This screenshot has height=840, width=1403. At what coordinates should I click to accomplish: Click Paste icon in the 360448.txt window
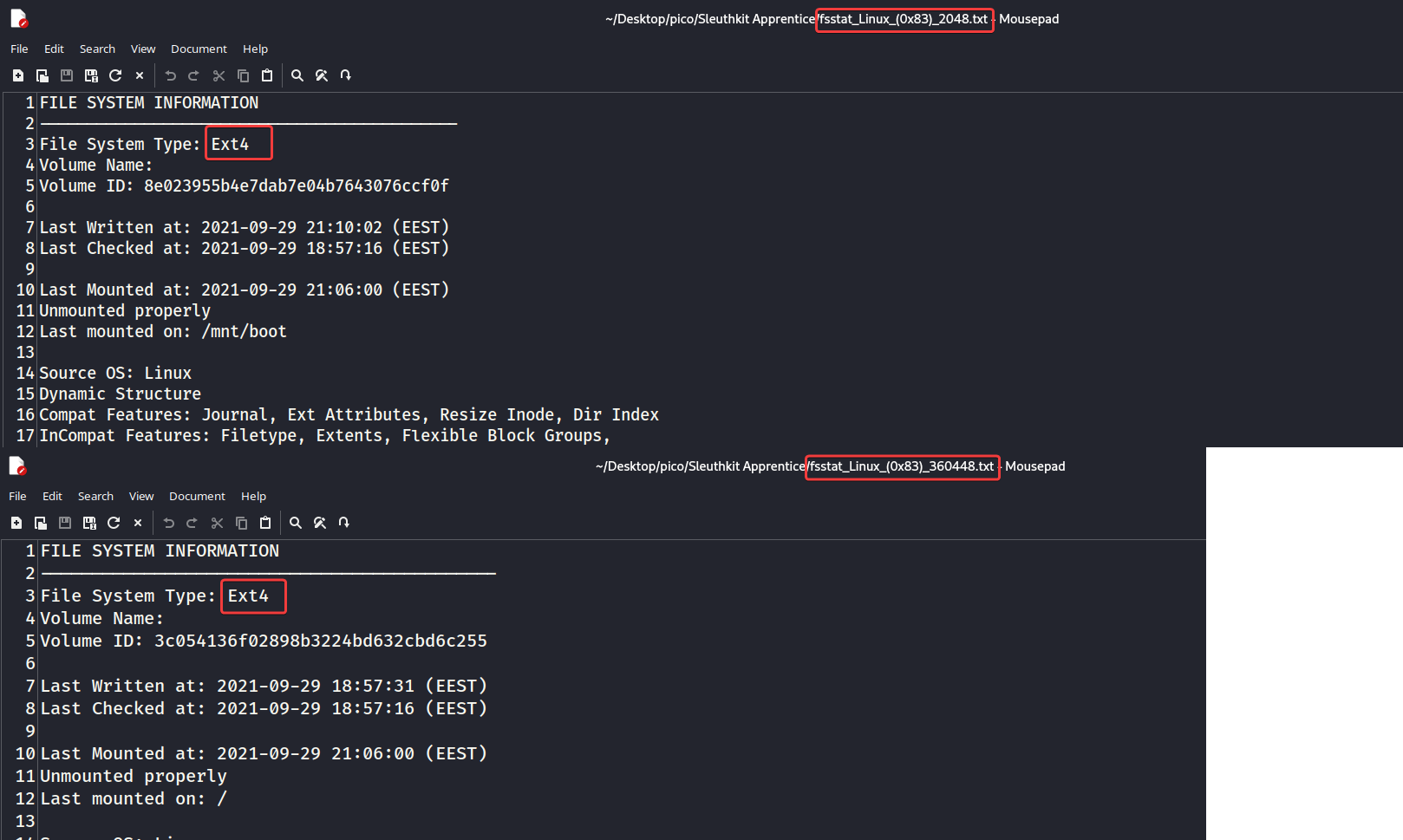(265, 523)
